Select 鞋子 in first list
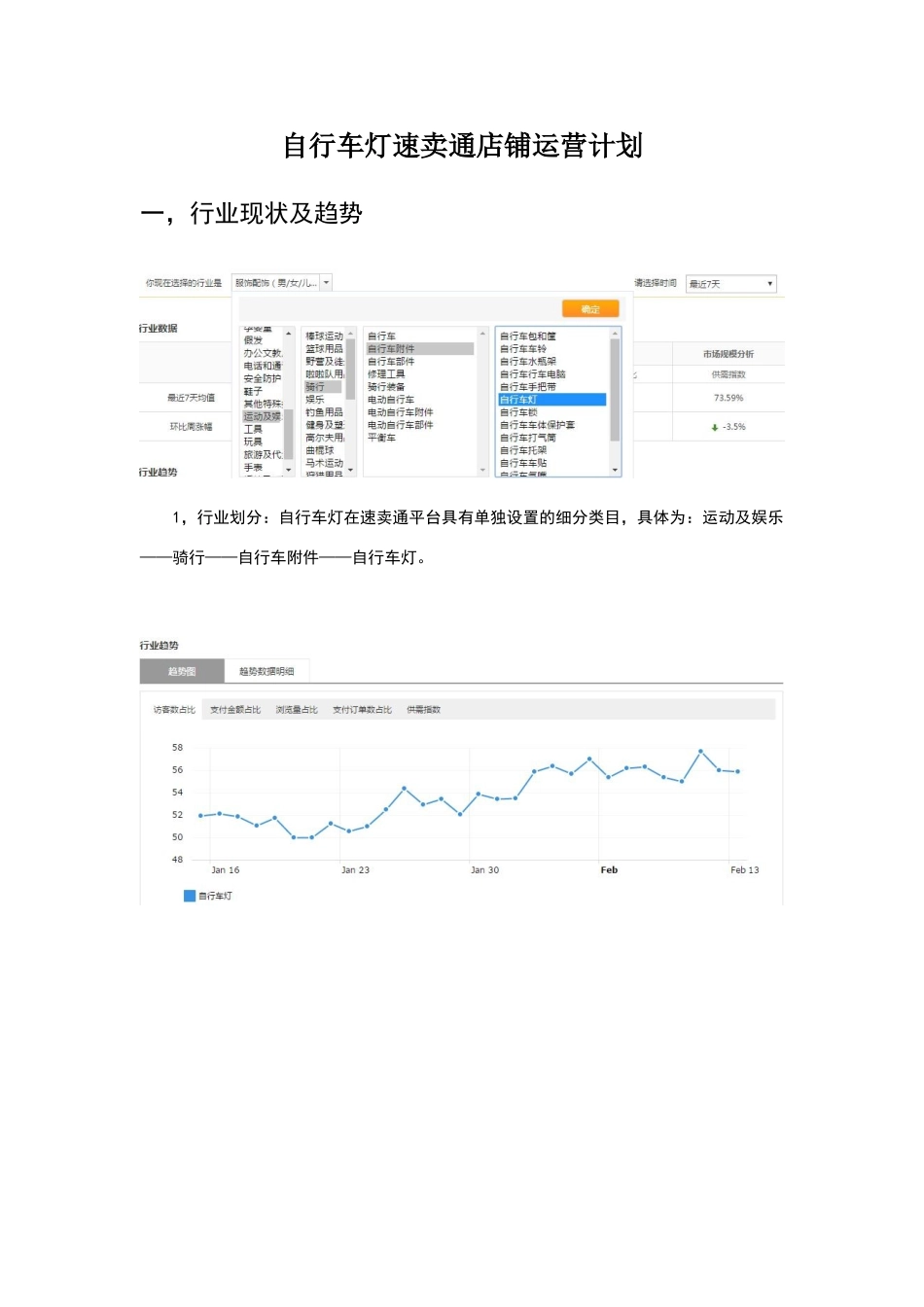 (253, 391)
